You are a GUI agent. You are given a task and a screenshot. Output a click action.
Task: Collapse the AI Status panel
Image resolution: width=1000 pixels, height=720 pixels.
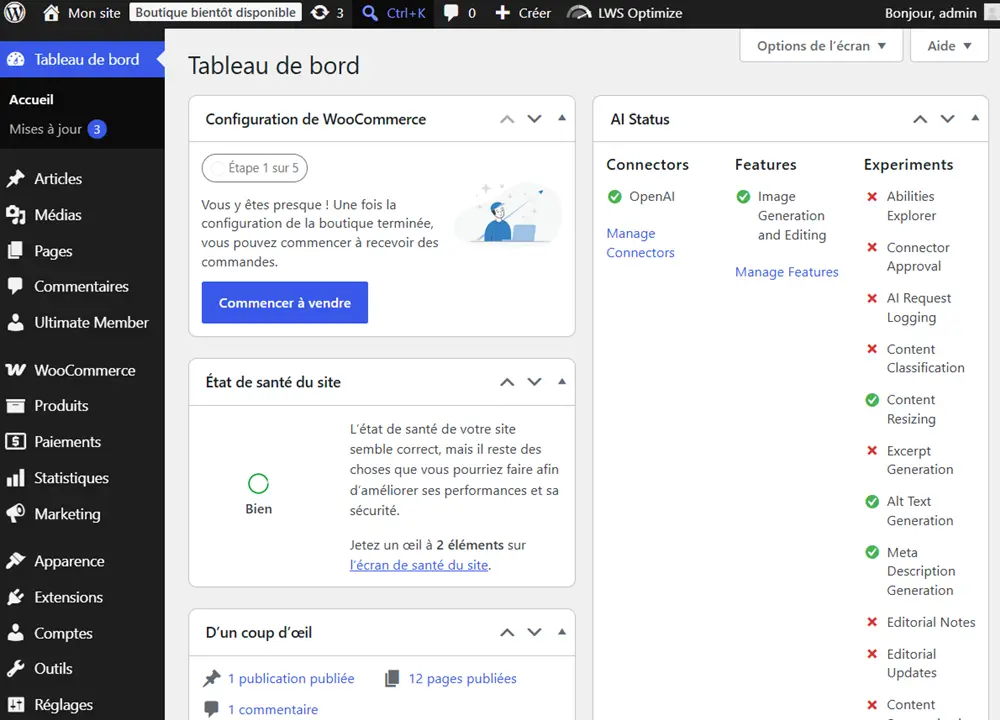coord(975,118)
